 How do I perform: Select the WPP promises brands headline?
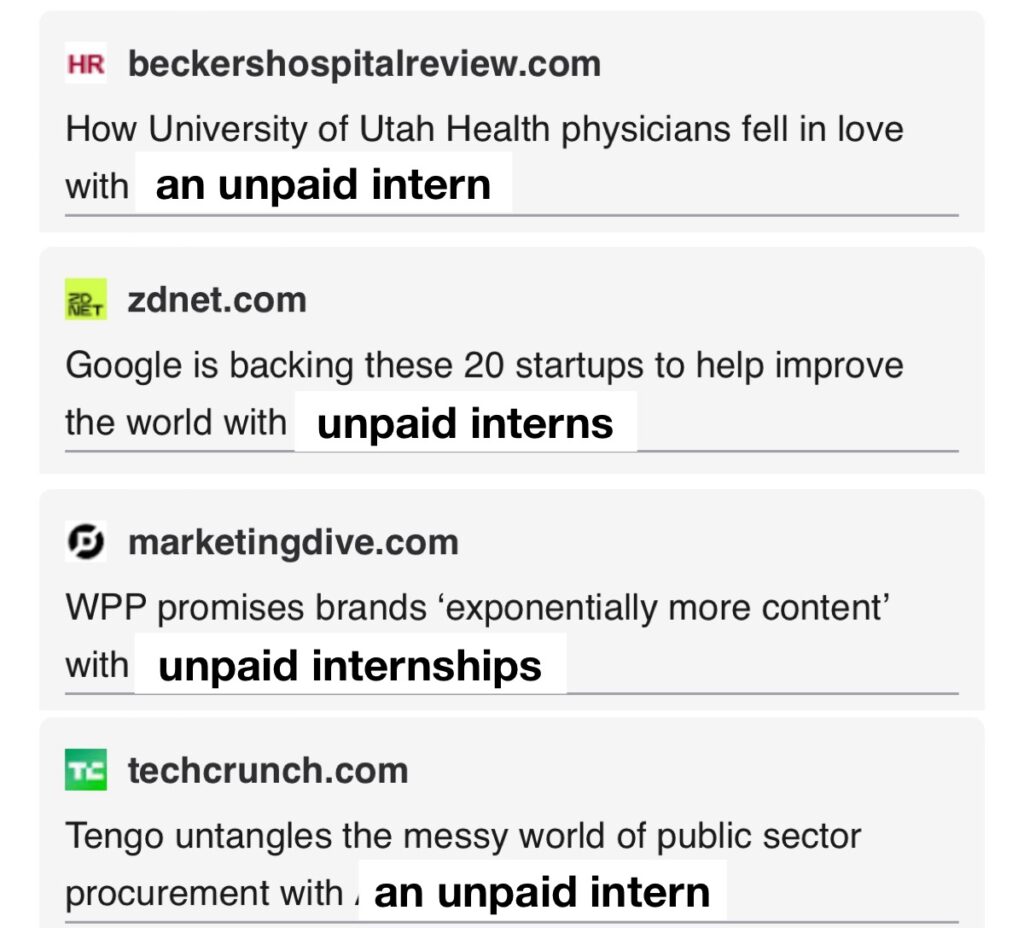click(478, 607)
